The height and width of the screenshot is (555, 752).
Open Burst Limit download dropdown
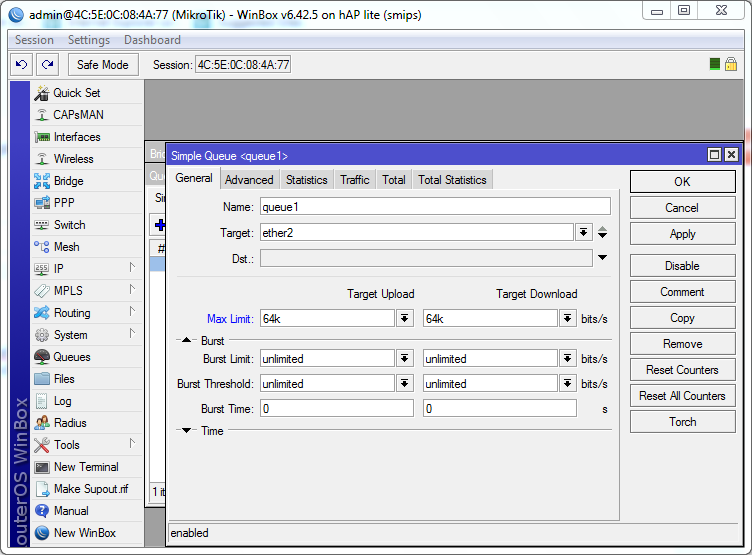[568, 358]
